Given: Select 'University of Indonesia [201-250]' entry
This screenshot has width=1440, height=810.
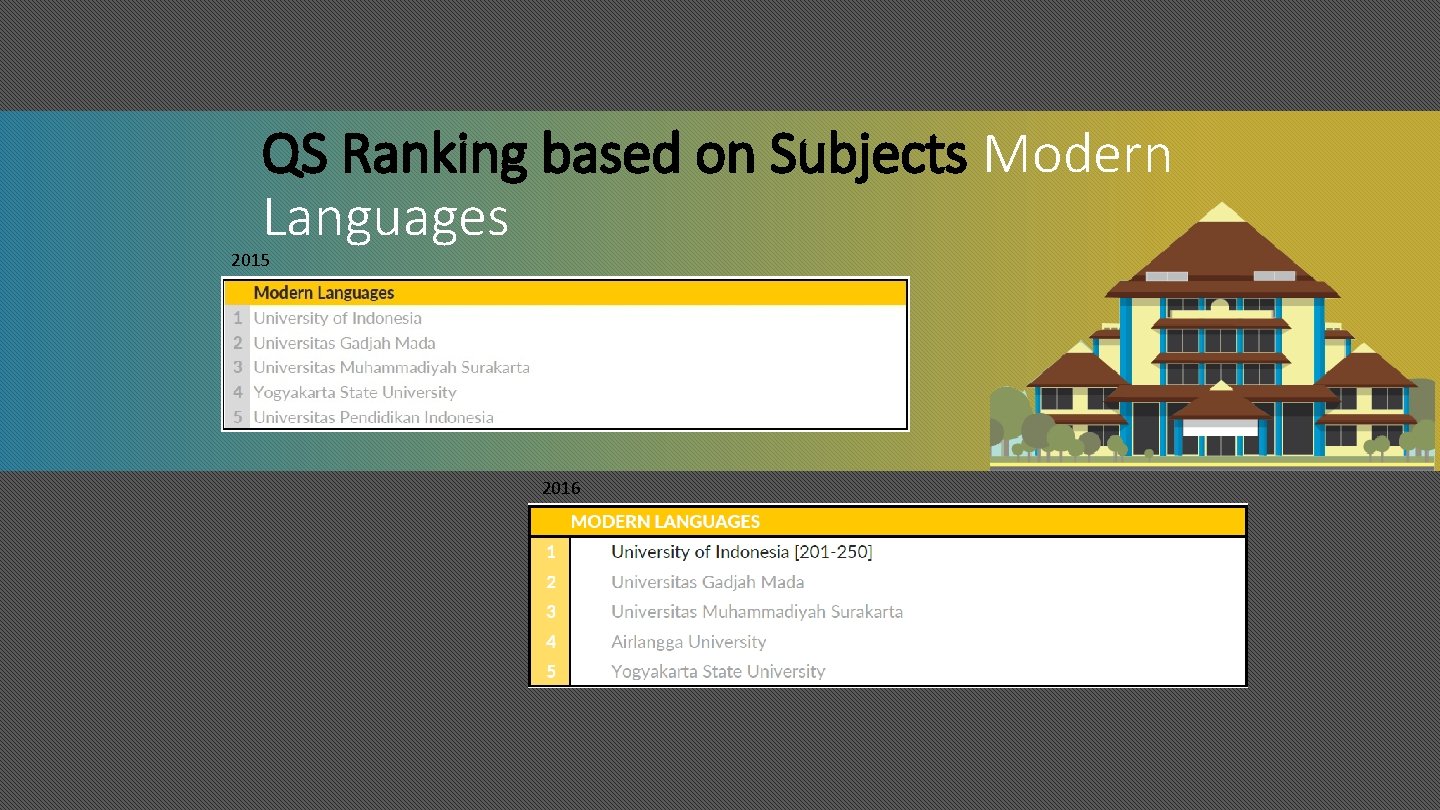Looking at the screenshot, I should [742, 552].
